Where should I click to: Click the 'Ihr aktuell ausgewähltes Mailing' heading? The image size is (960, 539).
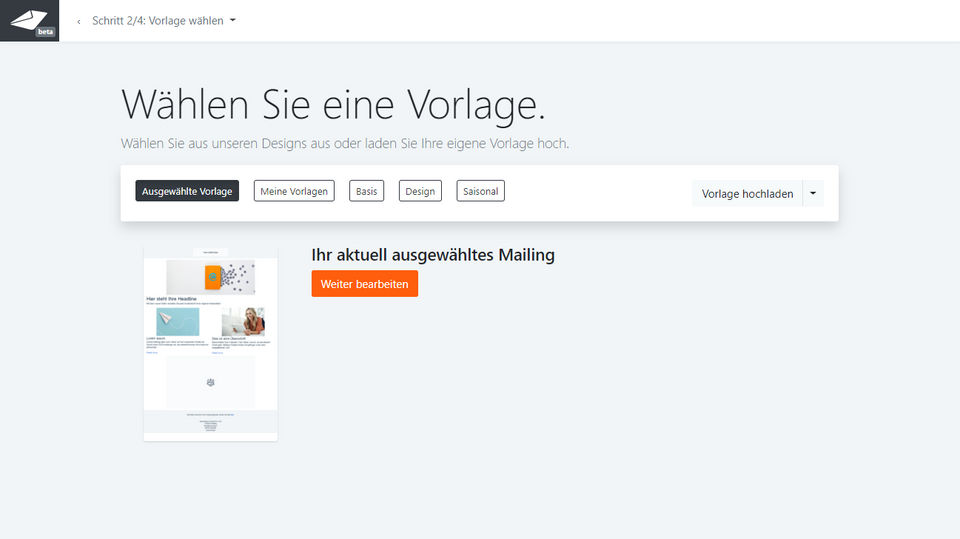click(433, 255)
